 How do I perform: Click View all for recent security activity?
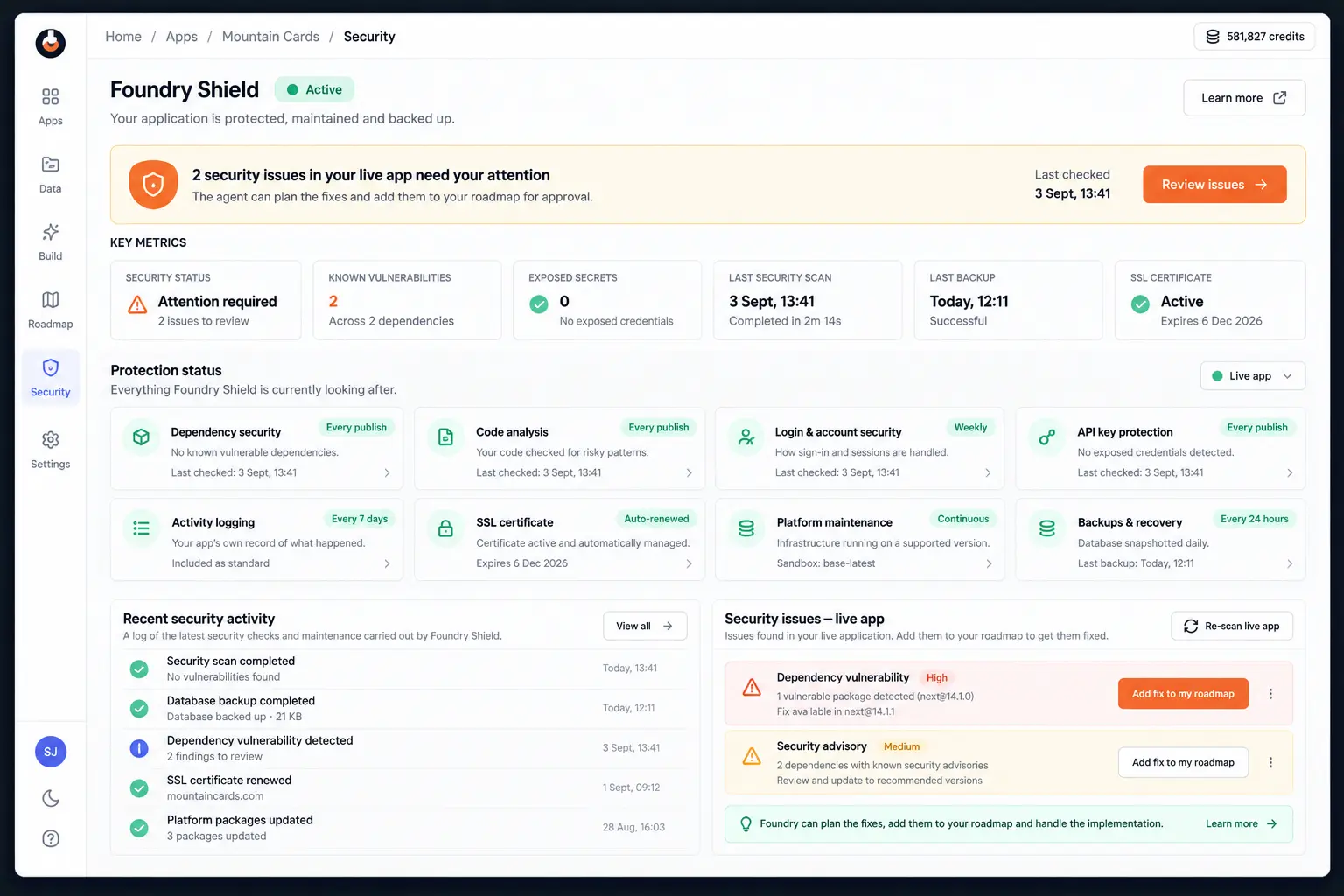pyautogui.click(x=645, y=626)
